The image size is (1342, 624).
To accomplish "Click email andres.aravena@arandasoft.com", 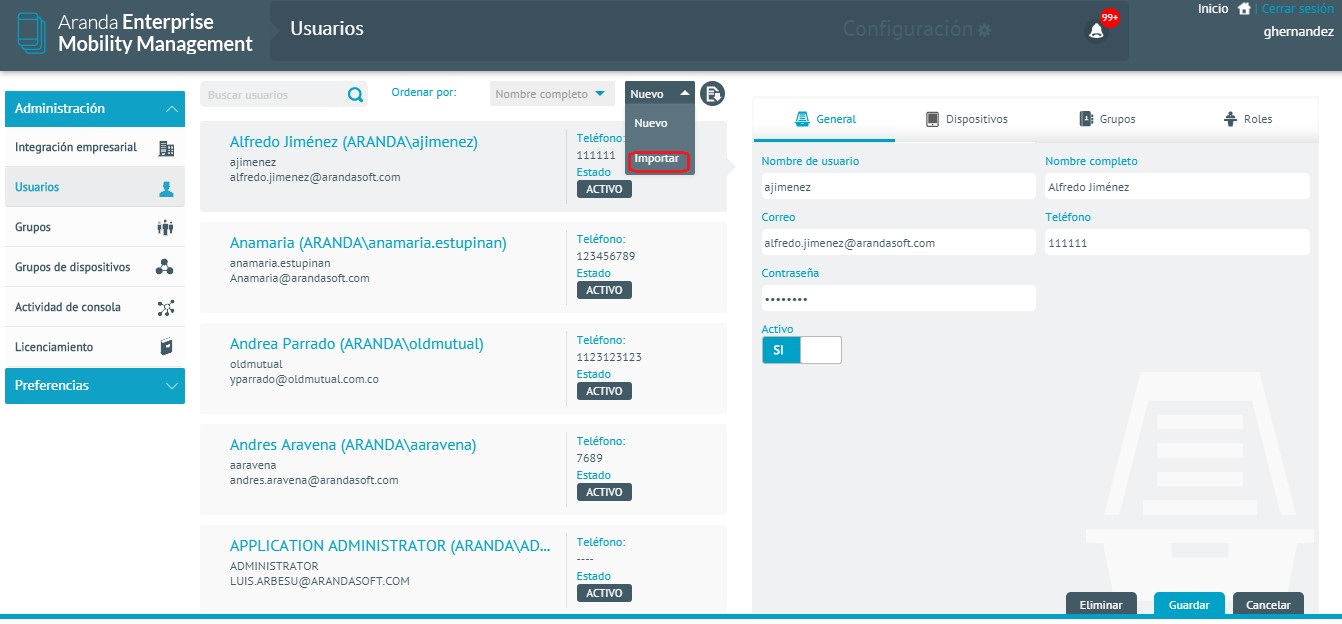I will [x=314, y=480].
